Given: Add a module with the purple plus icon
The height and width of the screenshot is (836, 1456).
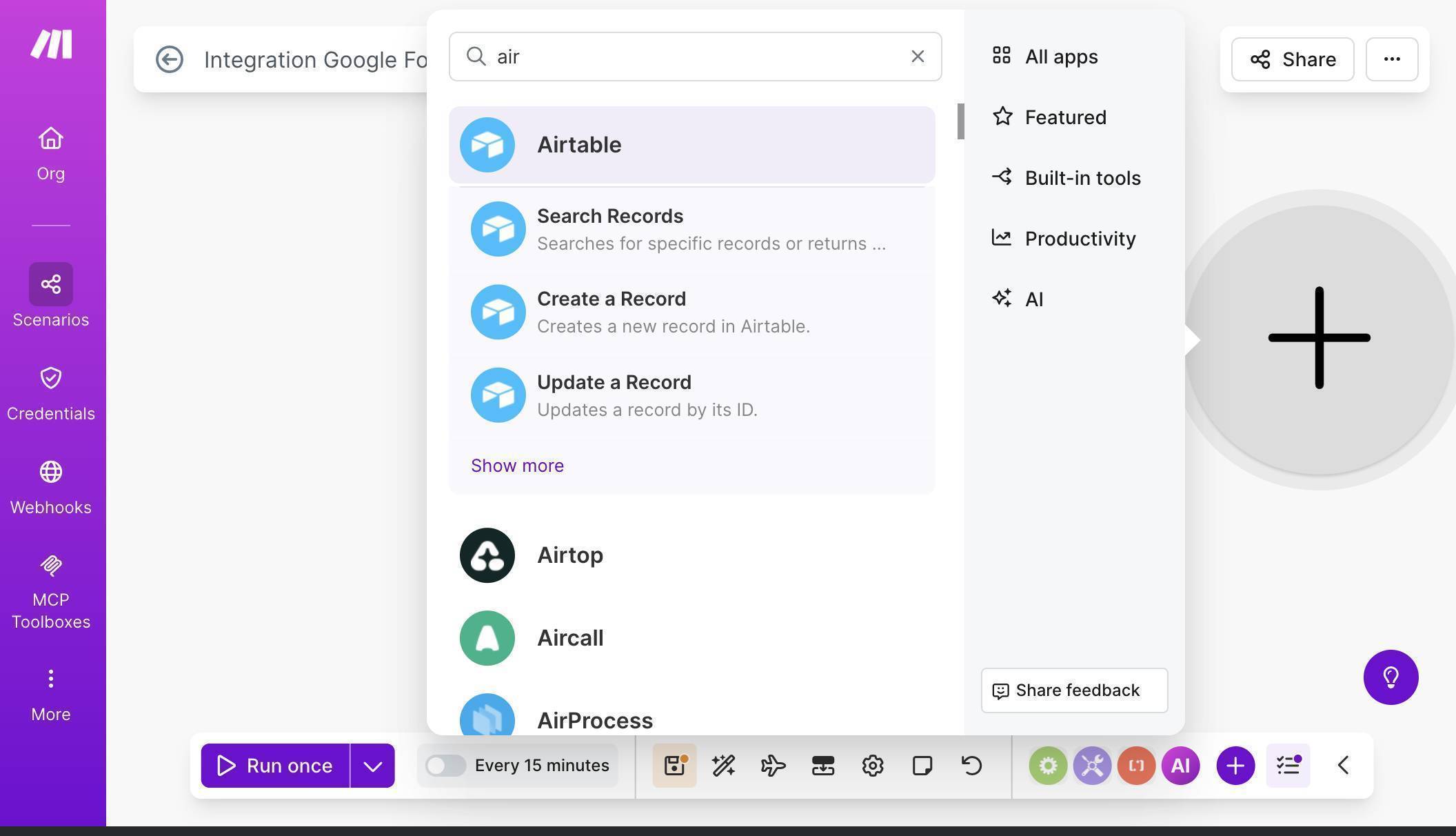Looking at the screenshot, I should [x=1235, y=765].
